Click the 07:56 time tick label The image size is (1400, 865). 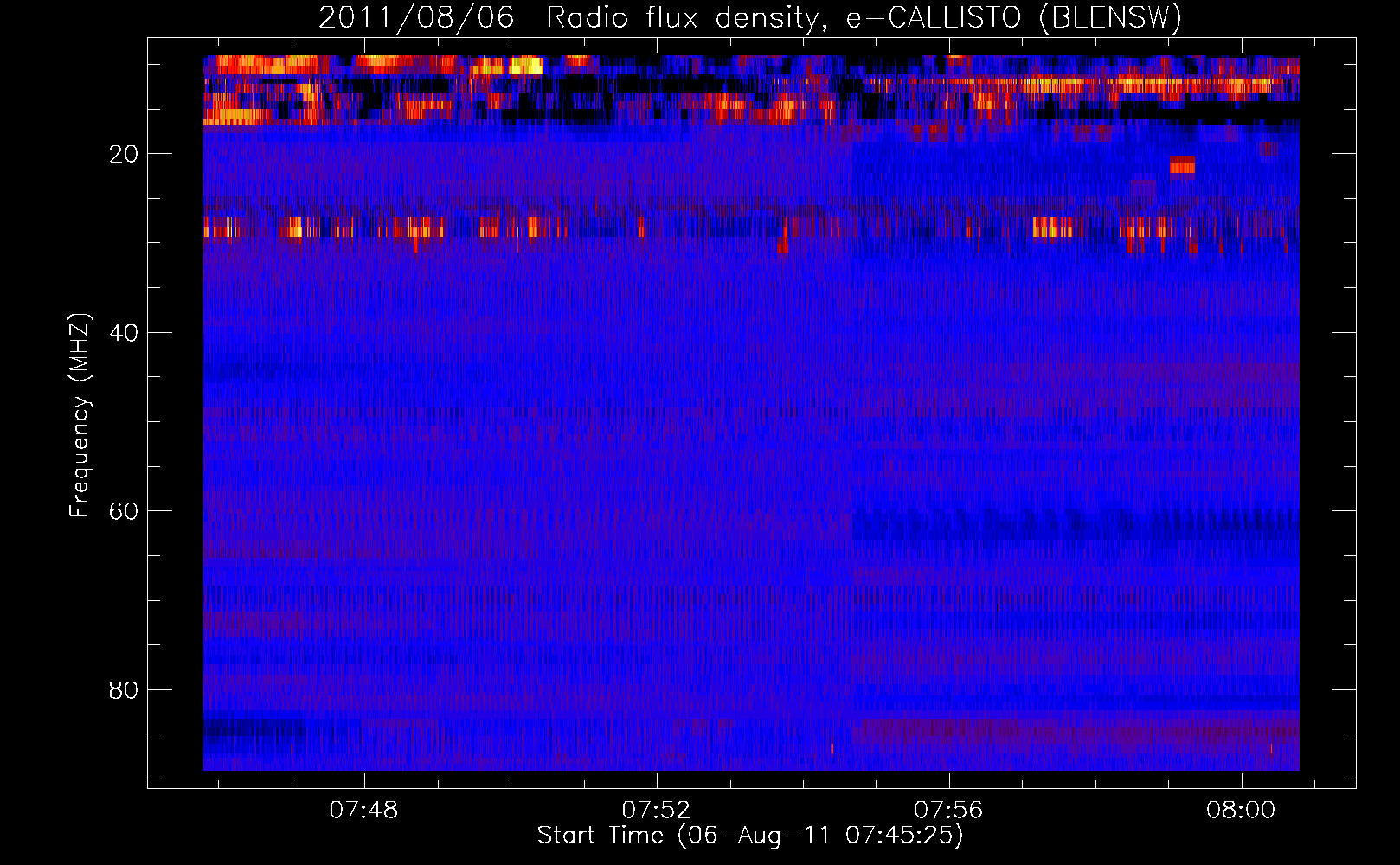(949, 811)
